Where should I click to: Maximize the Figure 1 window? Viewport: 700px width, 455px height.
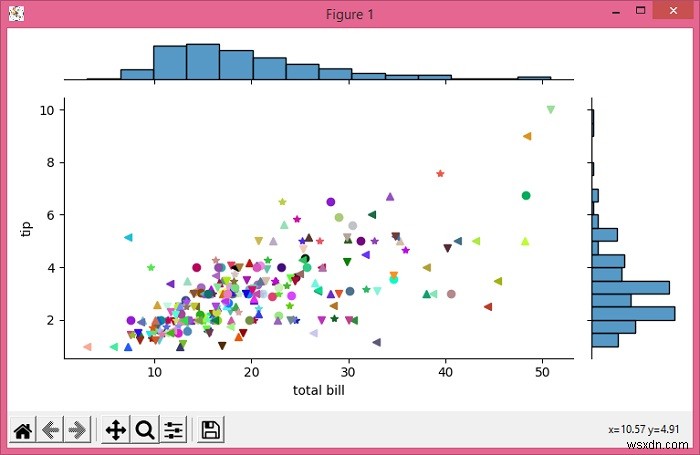[x=641, y=11]
